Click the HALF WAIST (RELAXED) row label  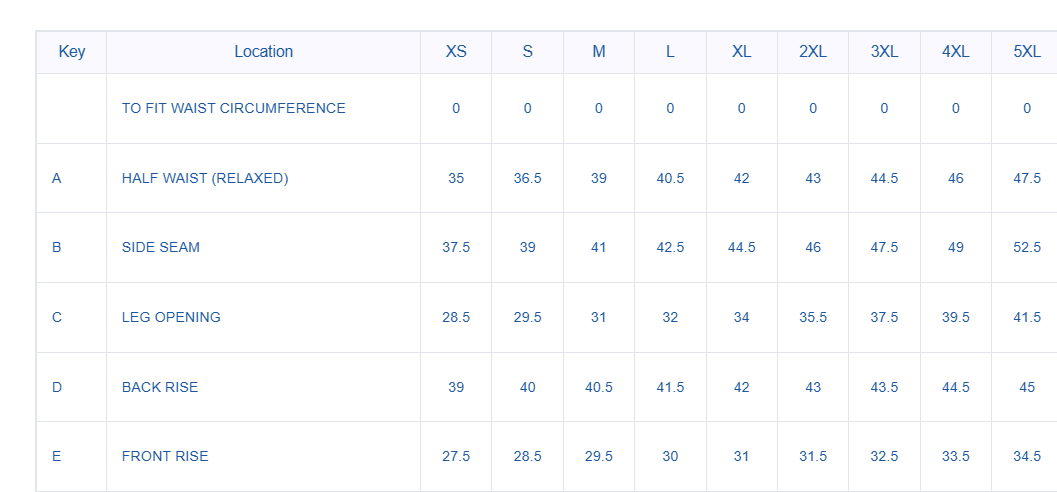[205, 178]
